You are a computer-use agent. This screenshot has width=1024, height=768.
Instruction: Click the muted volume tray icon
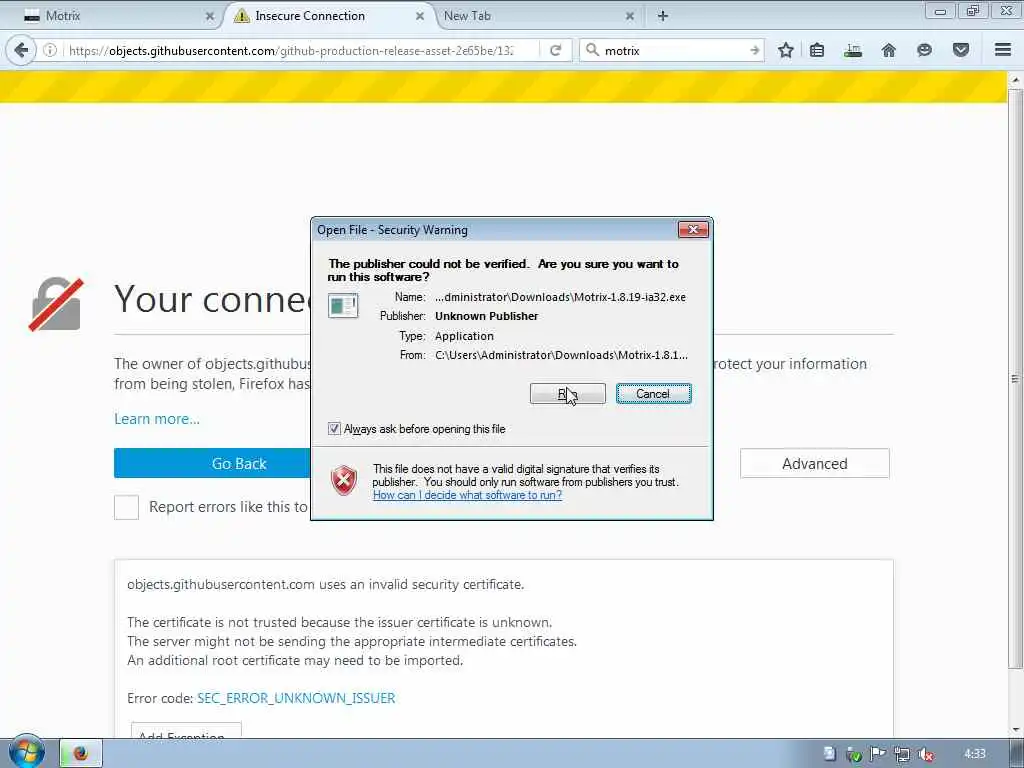925,754
